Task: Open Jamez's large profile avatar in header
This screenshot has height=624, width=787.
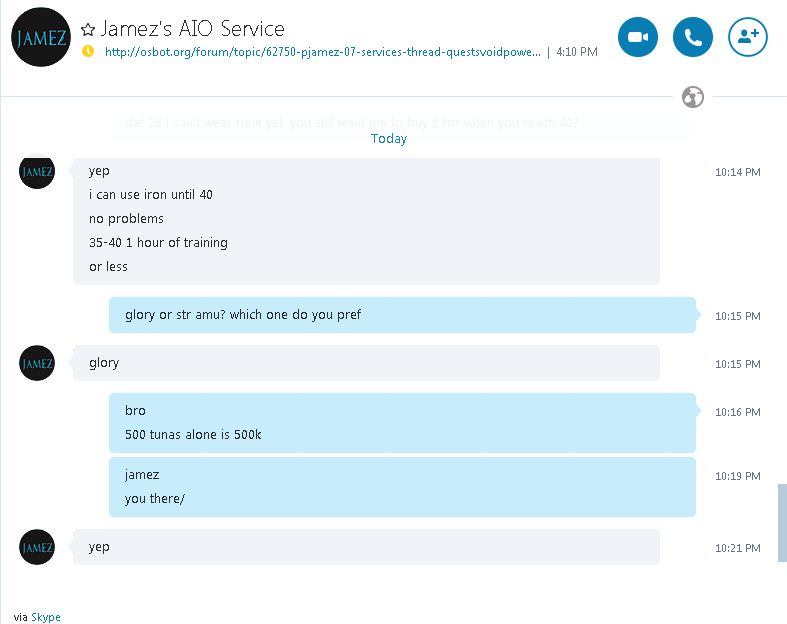Action: 41,38
